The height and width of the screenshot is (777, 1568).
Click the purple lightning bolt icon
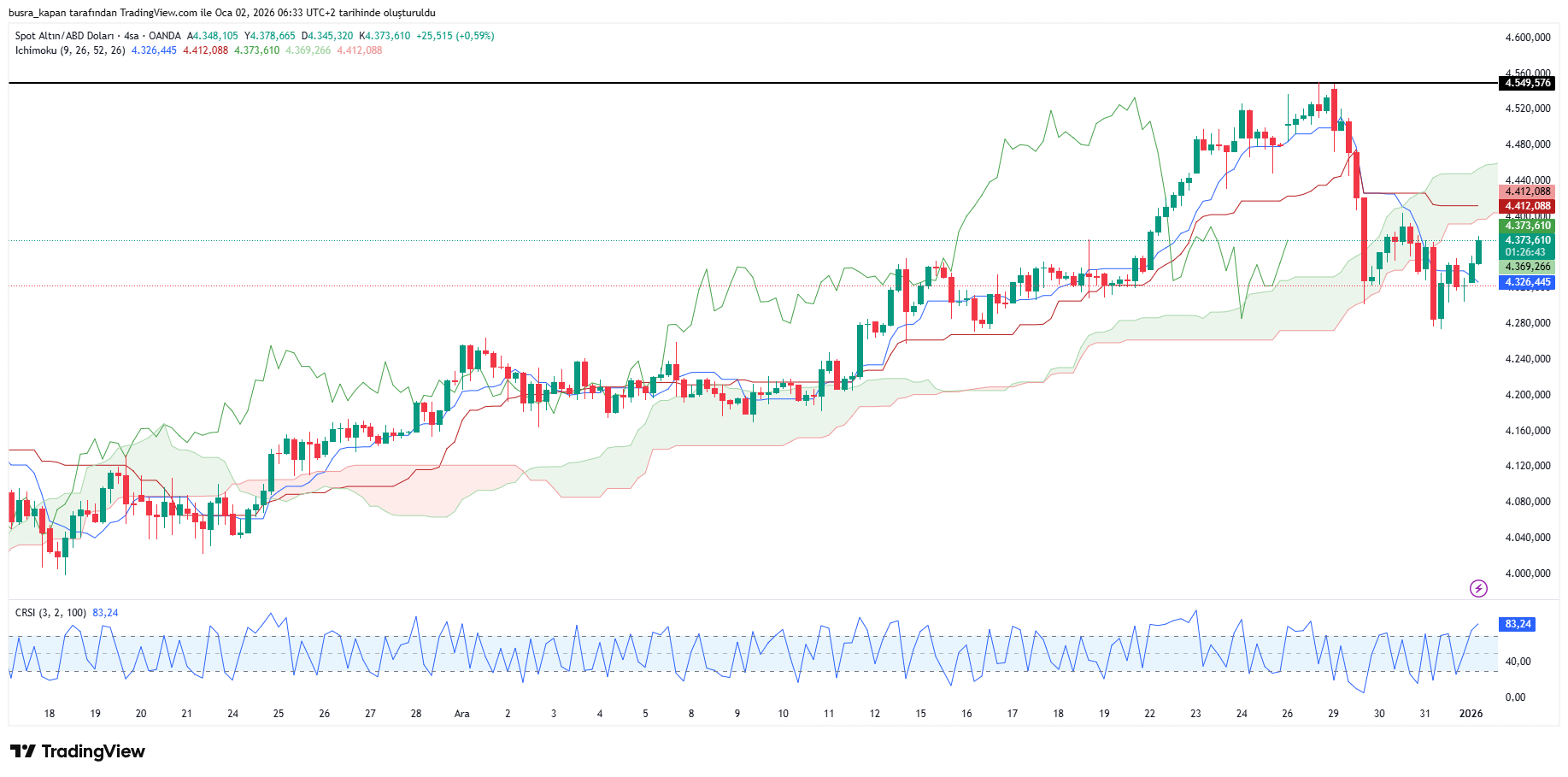pyautogui.click(x=1478, y=588)
